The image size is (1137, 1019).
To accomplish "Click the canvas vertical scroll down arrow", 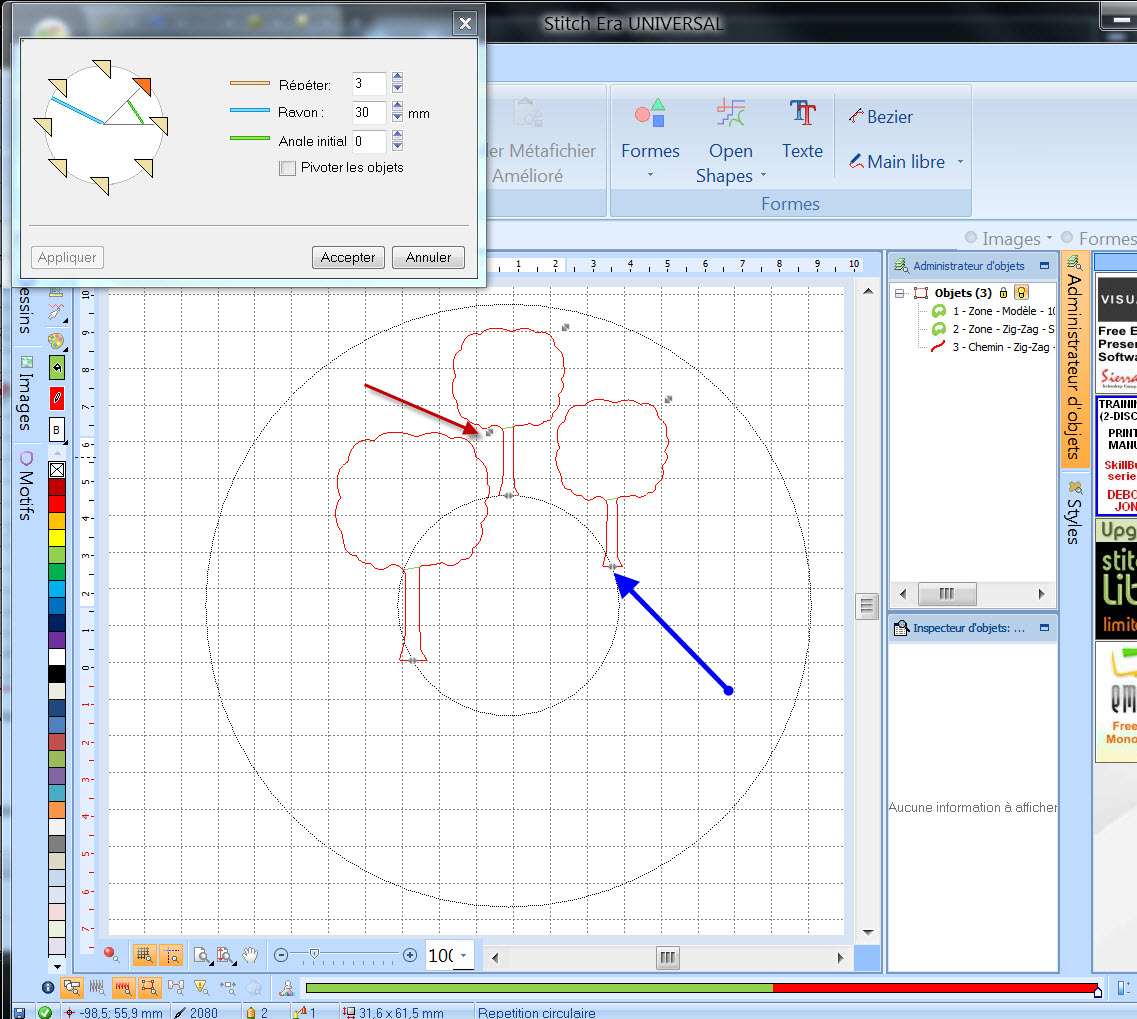I will coord(868,933).
